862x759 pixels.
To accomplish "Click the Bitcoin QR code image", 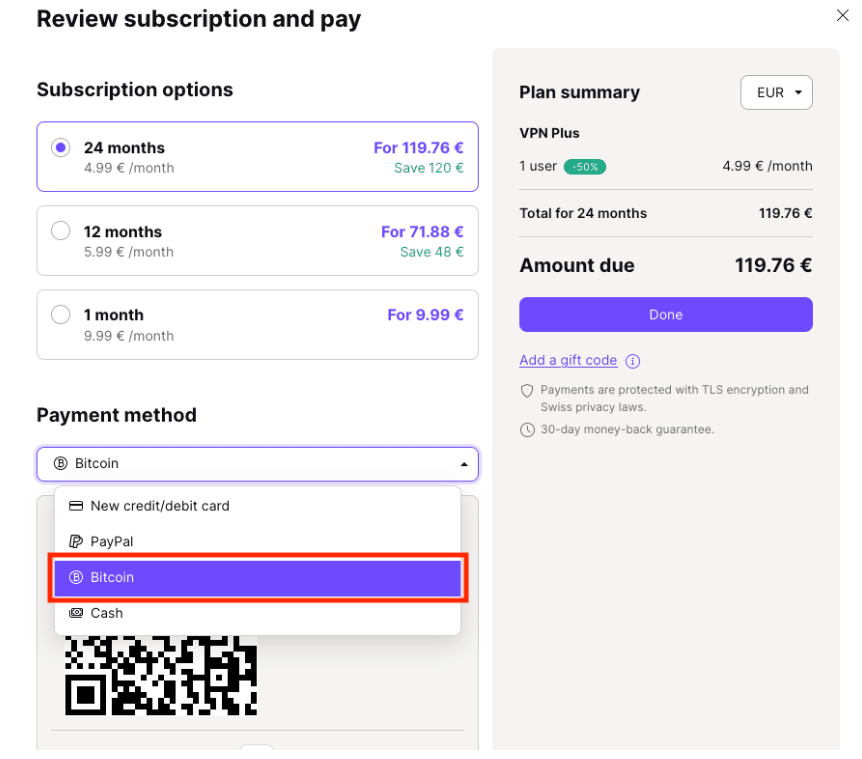I will [x=161, y=675].
